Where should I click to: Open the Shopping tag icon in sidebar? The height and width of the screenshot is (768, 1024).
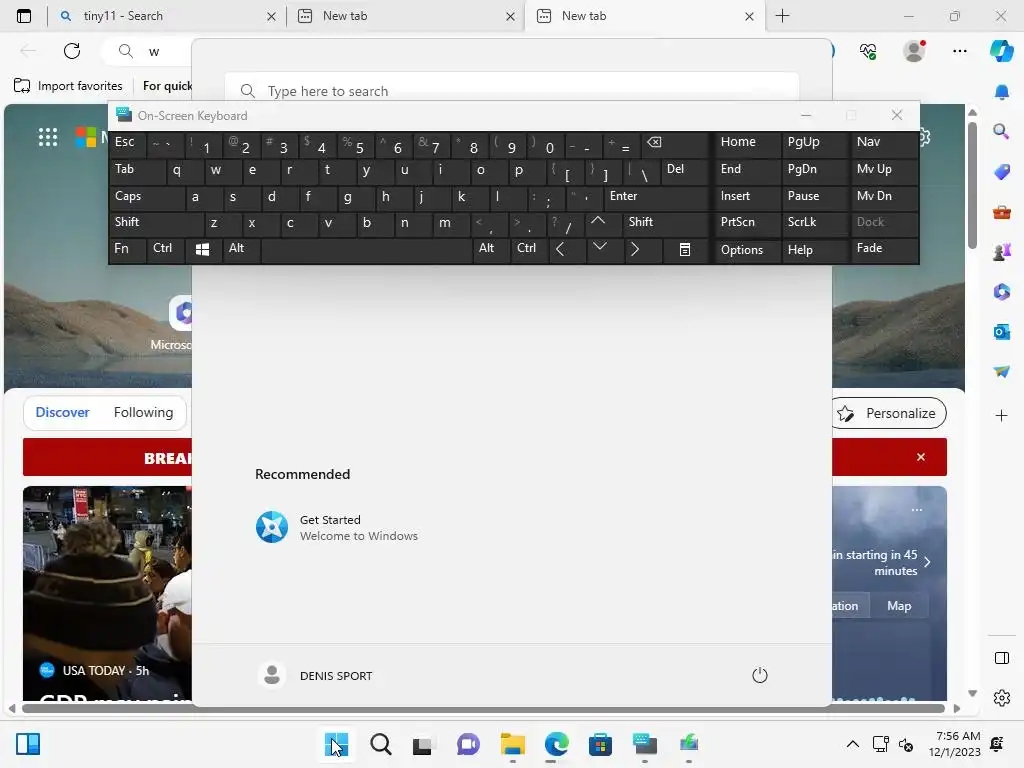[1001, 172]
